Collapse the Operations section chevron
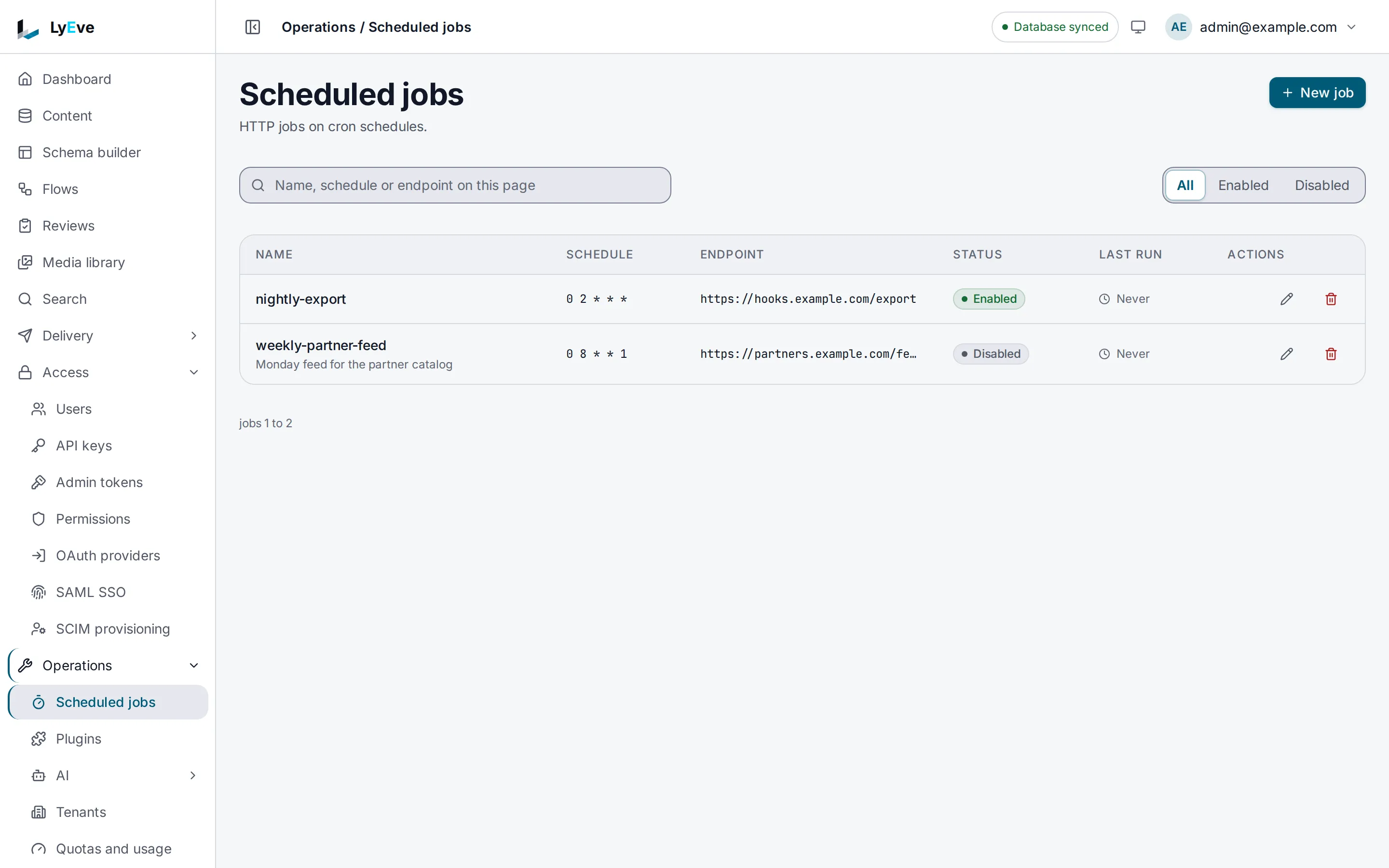The image size is (1389, 868). coord(193,665)
